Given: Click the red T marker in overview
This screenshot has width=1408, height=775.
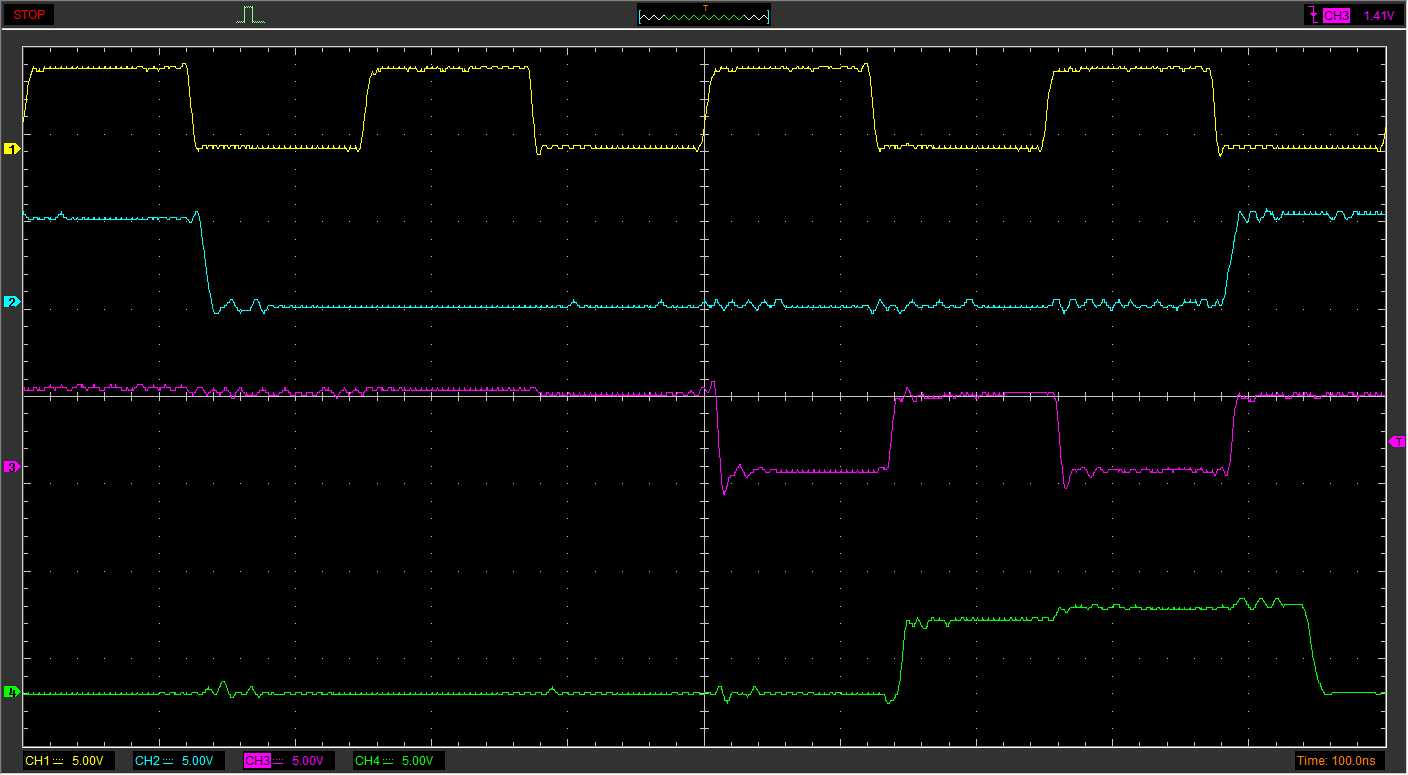Looking at the screenshot, I should pos(705,8).
